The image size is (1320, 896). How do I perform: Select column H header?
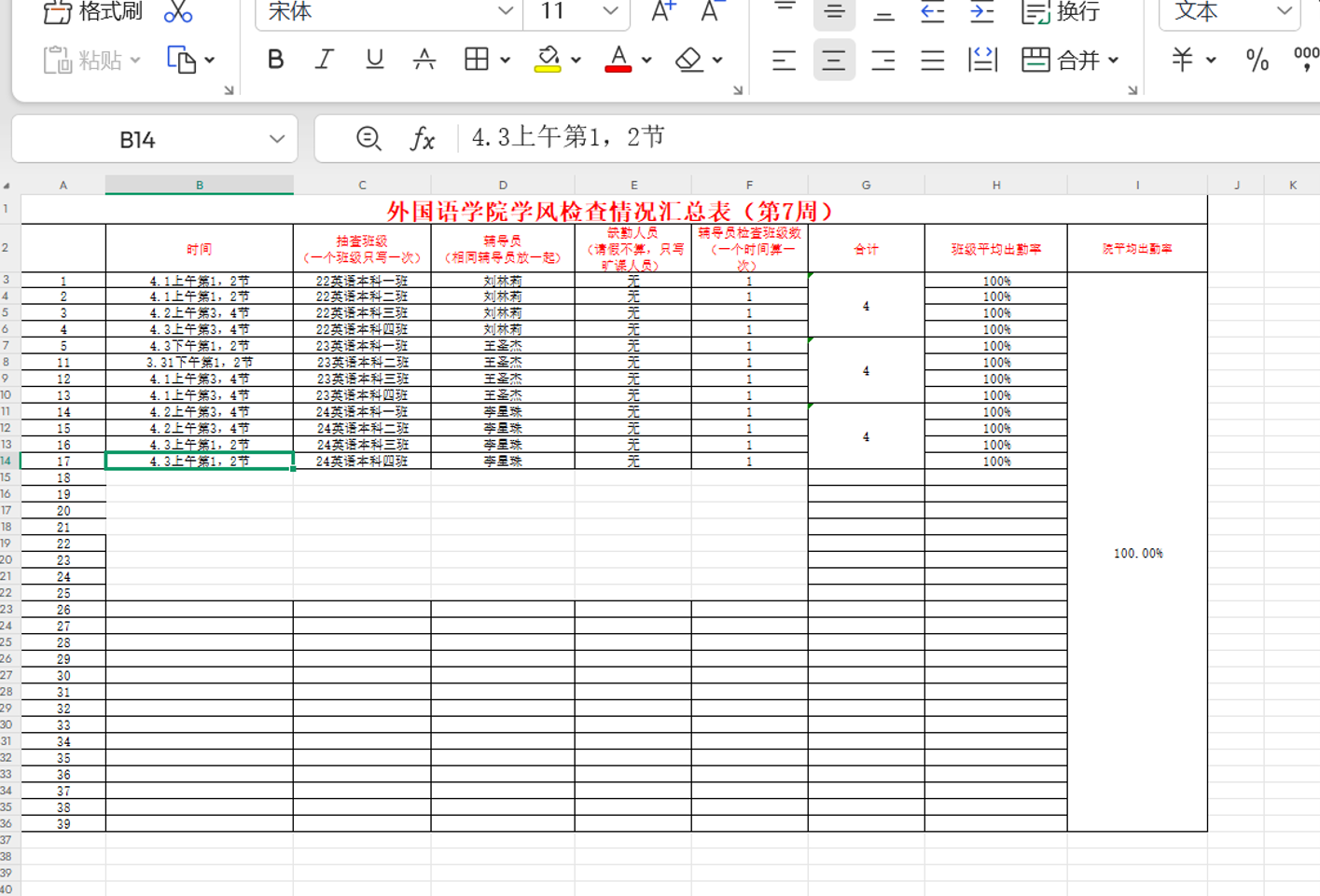[995, 185]
